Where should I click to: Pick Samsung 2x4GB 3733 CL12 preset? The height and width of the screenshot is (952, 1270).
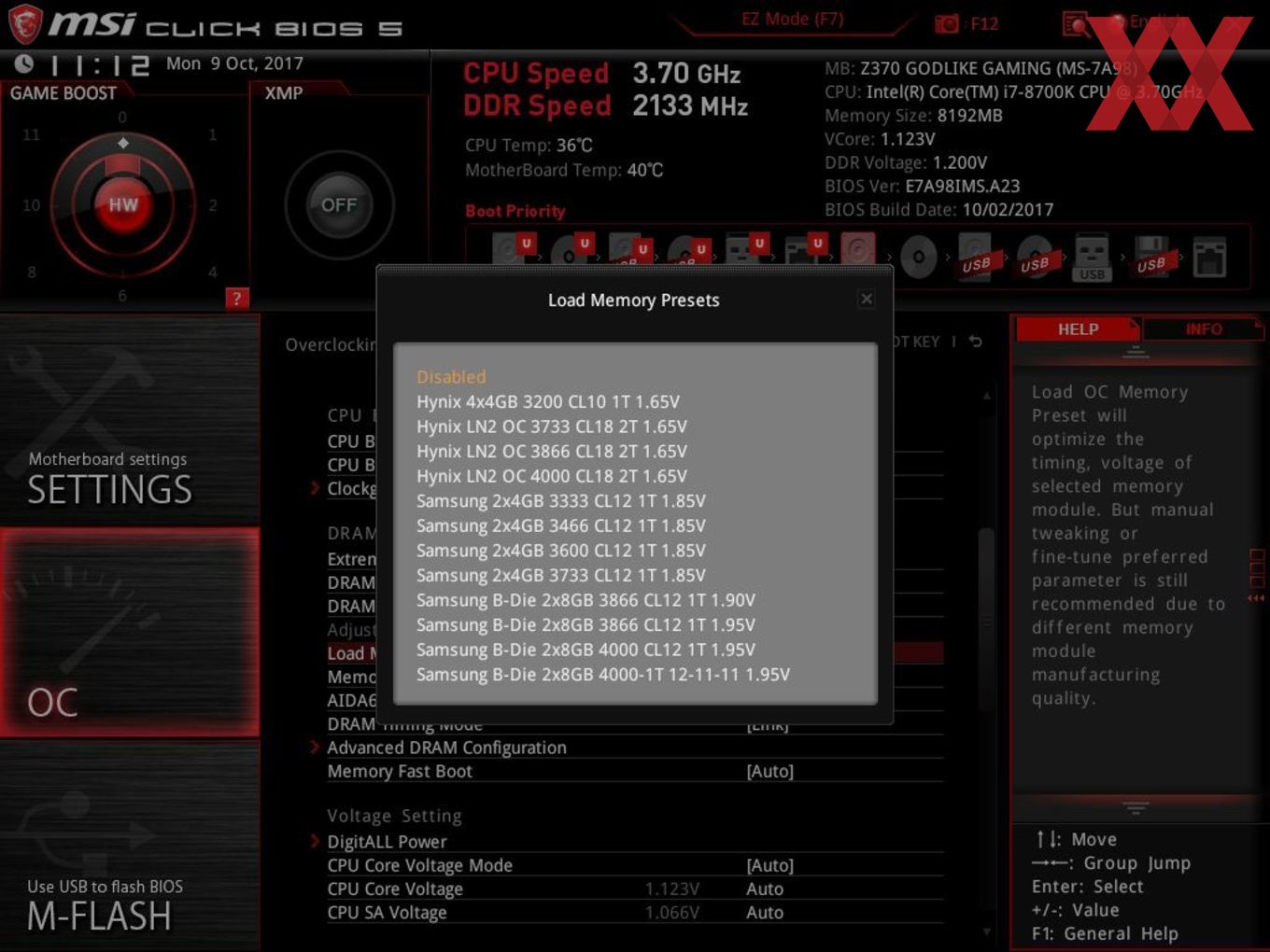click(x=561, y=576)
